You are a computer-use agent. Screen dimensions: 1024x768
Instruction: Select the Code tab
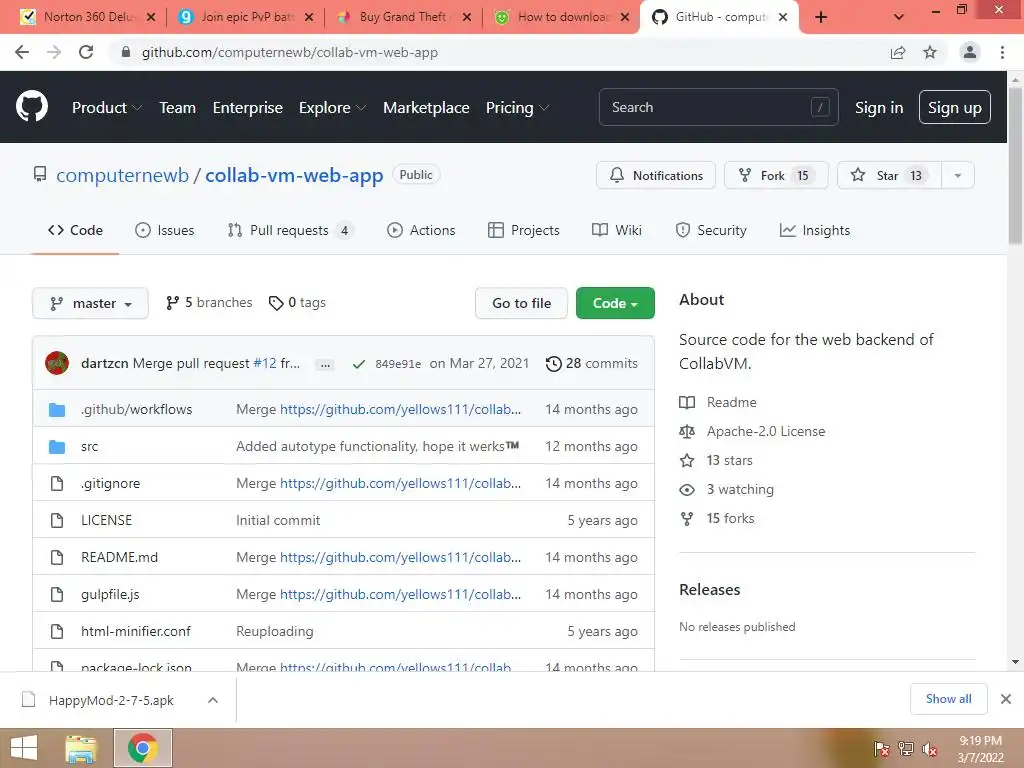[75, 231]
